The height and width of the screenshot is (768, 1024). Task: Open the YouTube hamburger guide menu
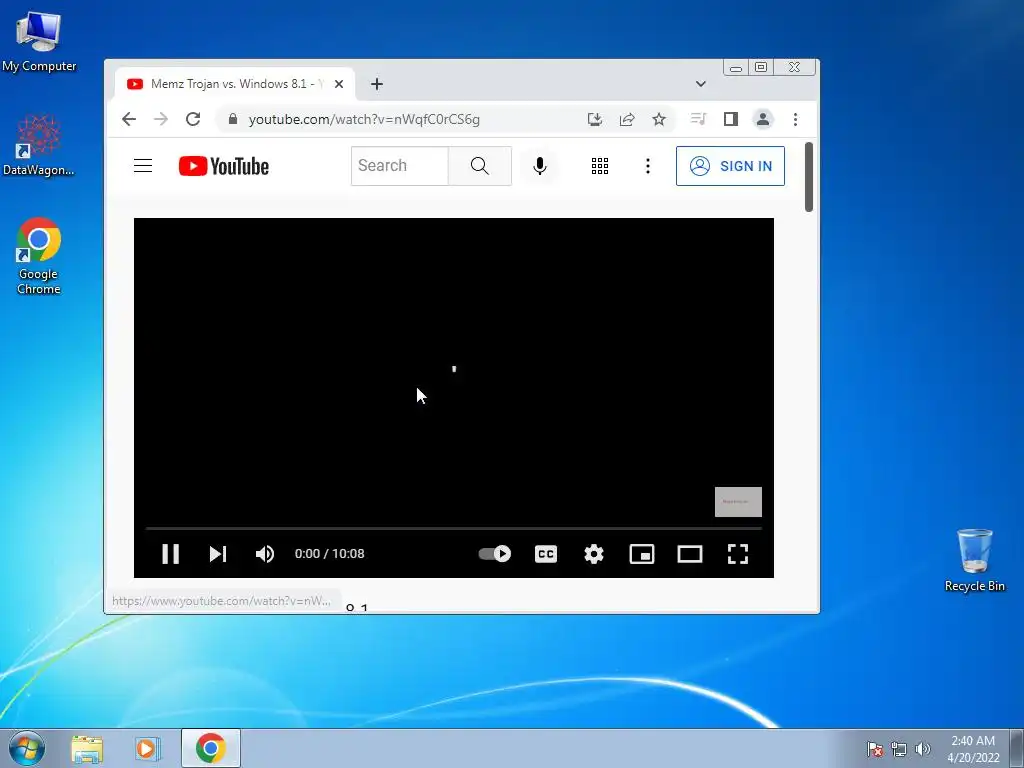[x=143, y=166]
